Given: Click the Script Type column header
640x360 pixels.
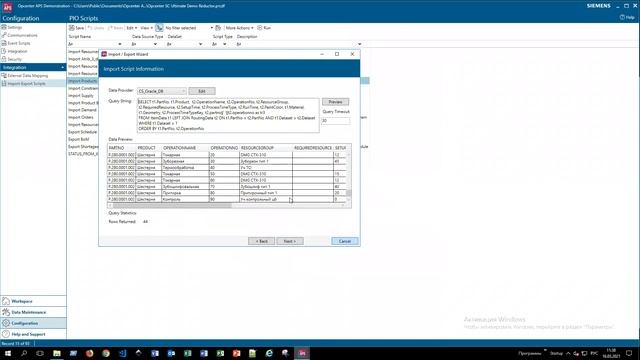Looking at the screenshot, I should coord(222,36).
